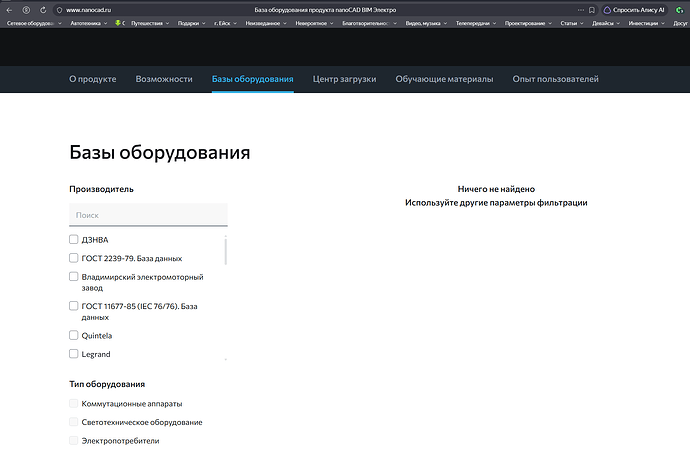Go back using the browser back arrow
The height and width of the screenshot is (450, 690).
(9, 10)
